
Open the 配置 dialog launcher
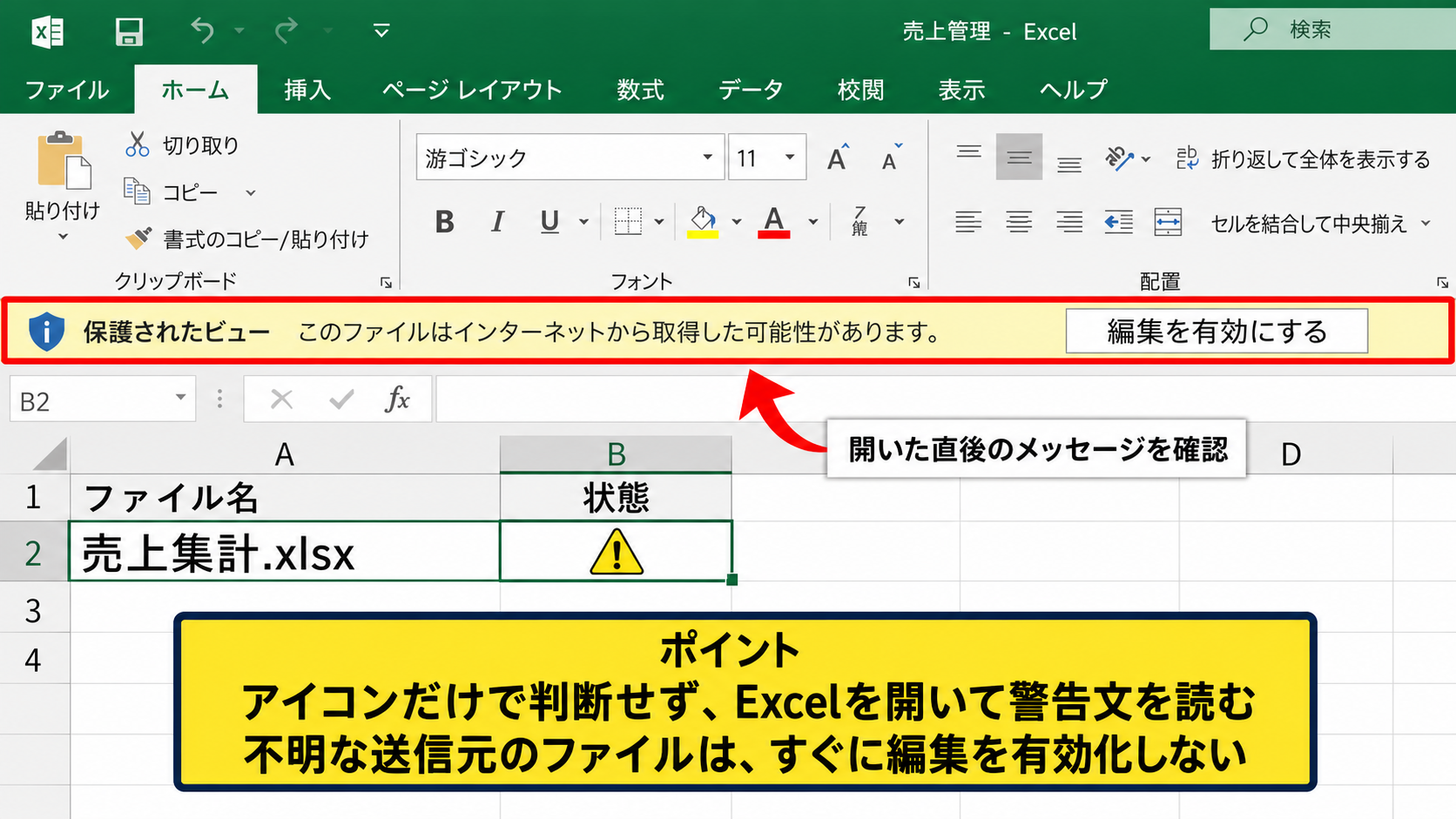click(1442, 282)
